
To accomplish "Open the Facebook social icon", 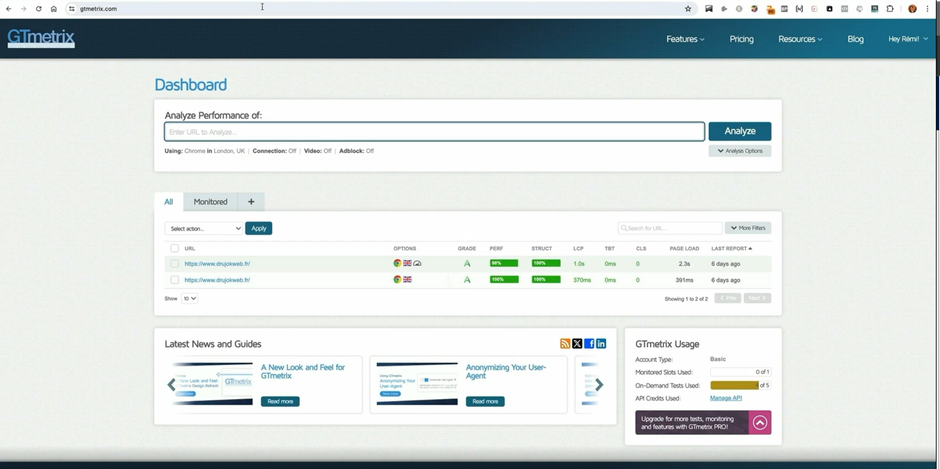I will tap(589, 343).
